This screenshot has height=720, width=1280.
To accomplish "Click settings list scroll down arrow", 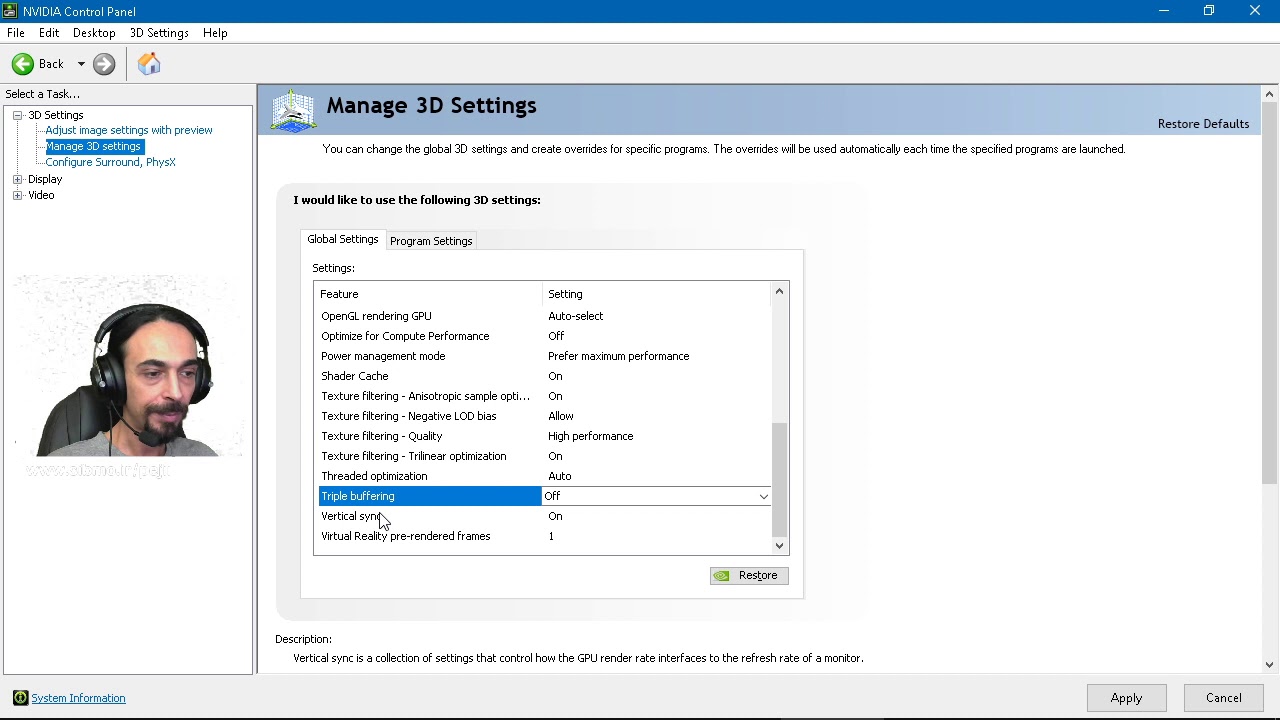I will click(780, 545).
